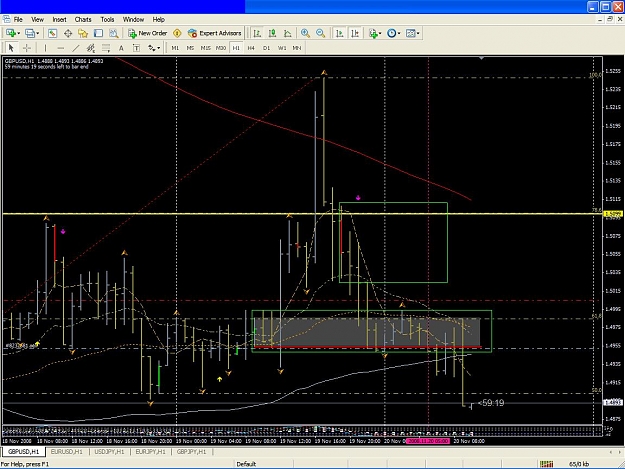Open the Help menu
The width and height of the screenshot is (625, 469).
pyautogui.click(x=159, y=20)
